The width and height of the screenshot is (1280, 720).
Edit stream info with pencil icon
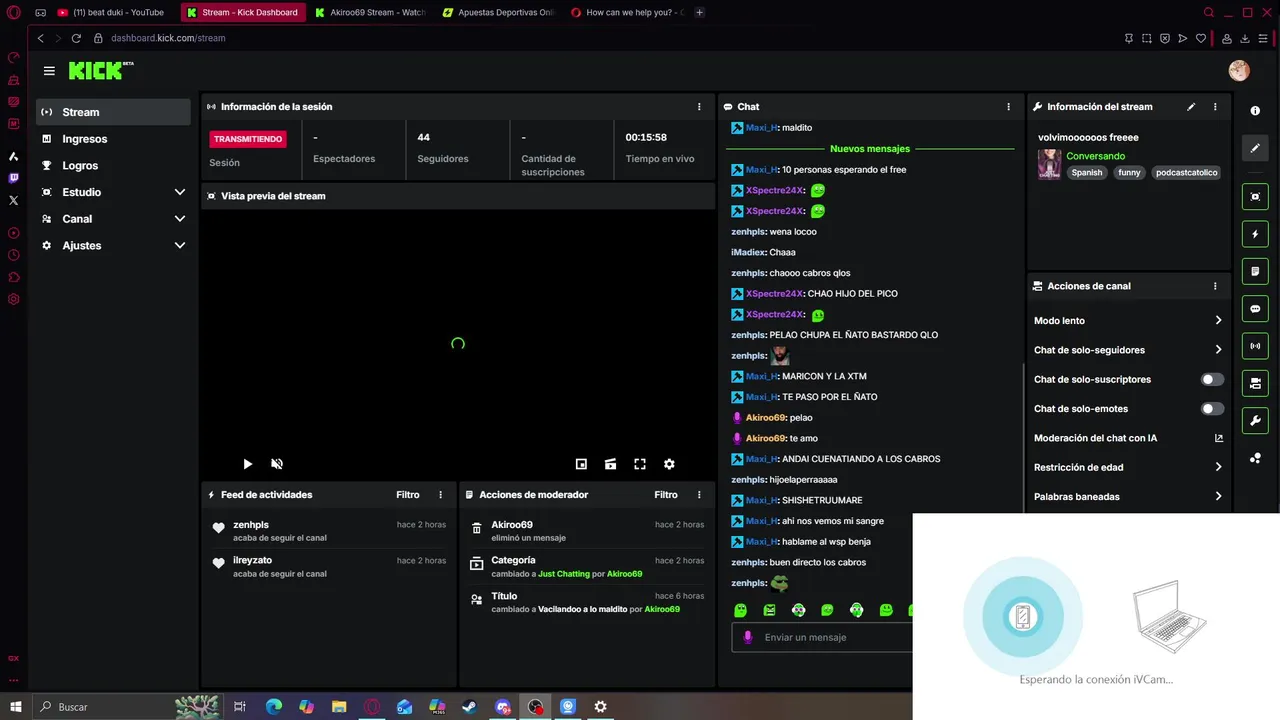1191,106
